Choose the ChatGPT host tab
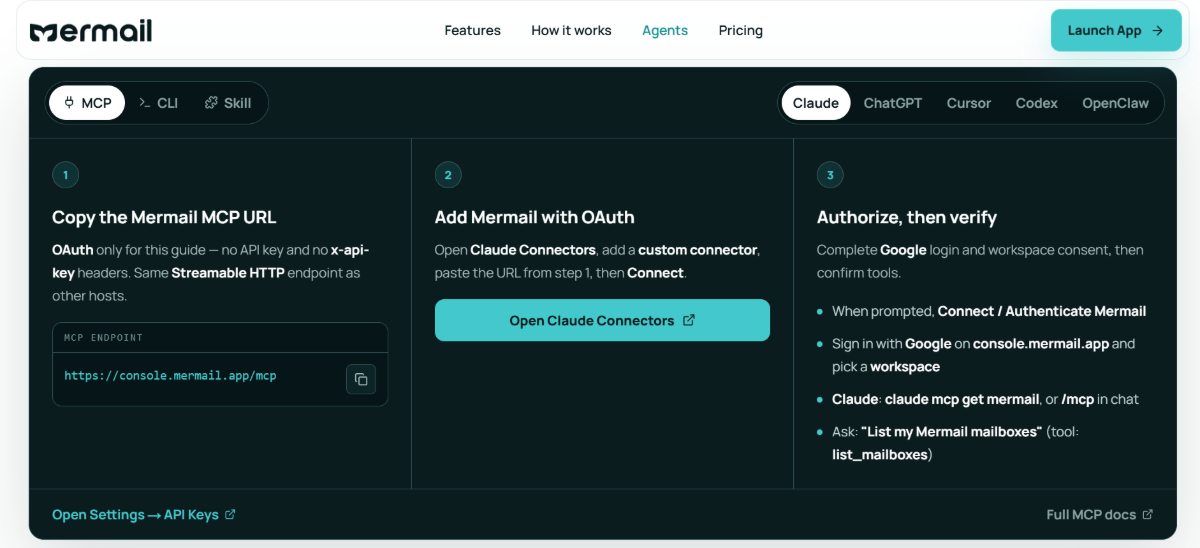The width and height of the screenshot is (1200, 548). click(893, 103)
